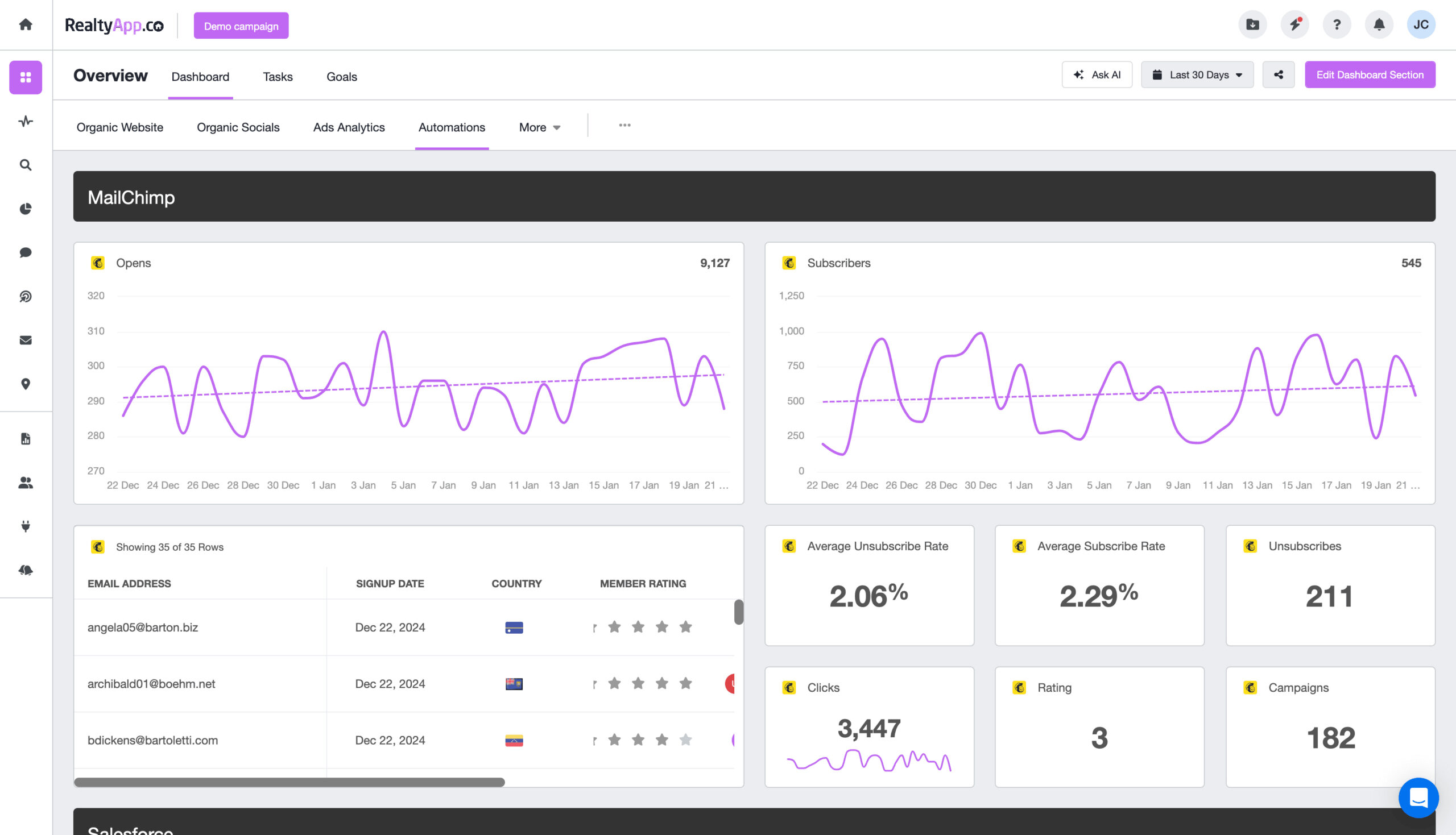The width and height of the screenshot is (1456, 835).
Task: Expand the More sections dropdown
Action: 539,127
